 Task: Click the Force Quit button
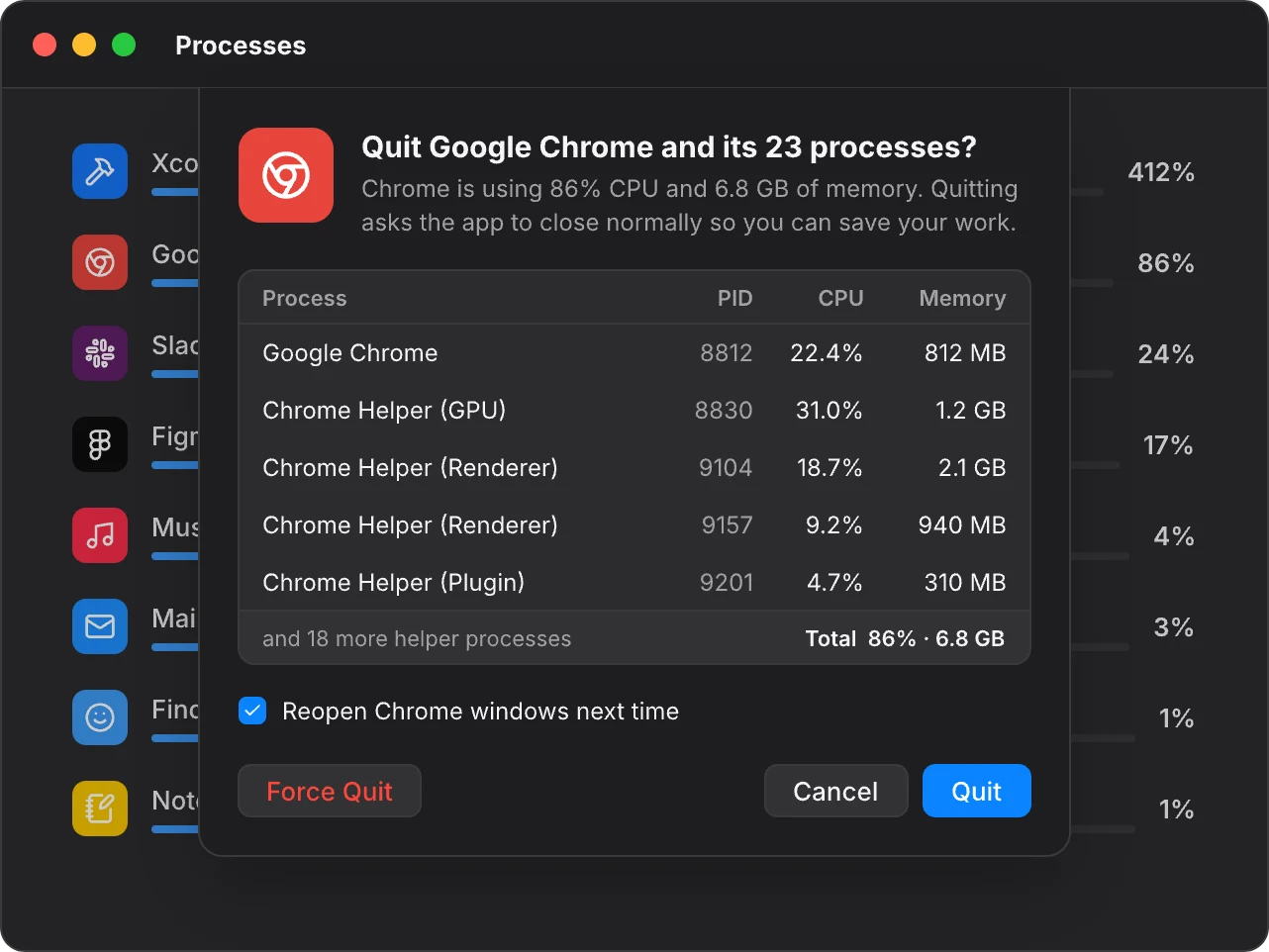click(330, 791)
